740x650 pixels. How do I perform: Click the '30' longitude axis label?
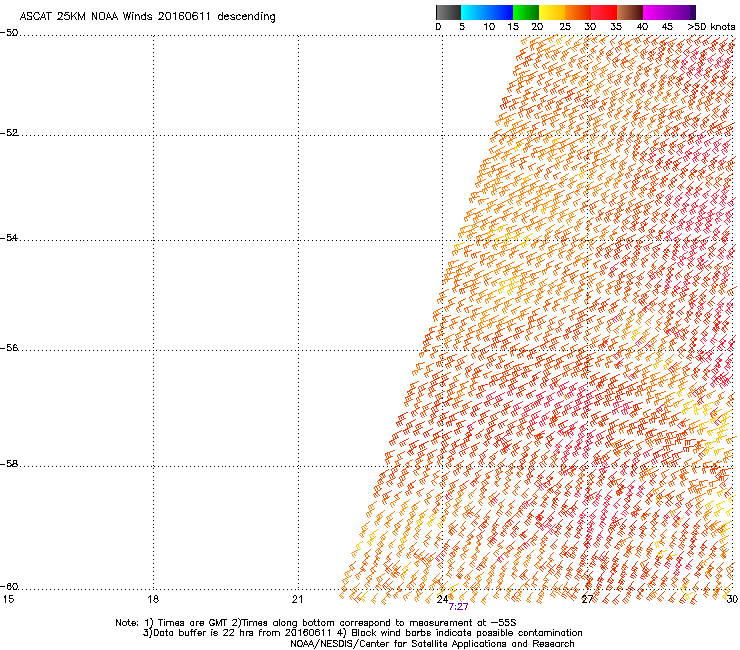point(732,599)
